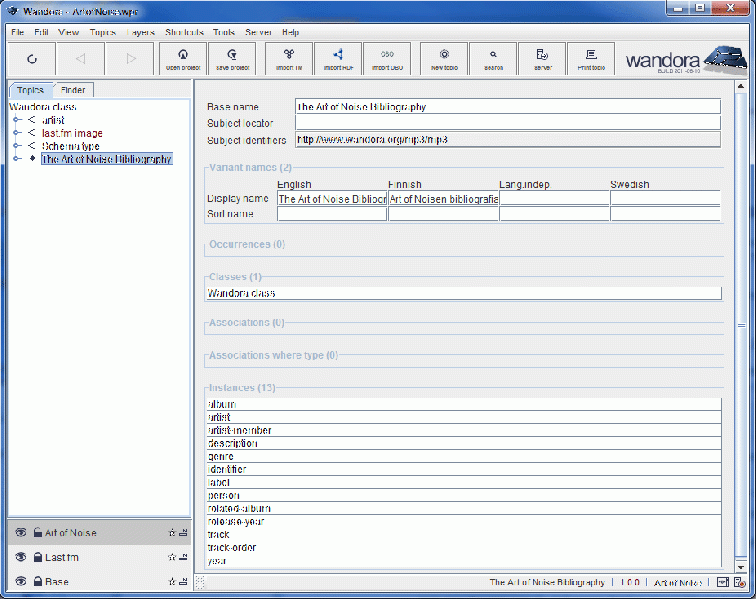The image size is (756, 599).
Task: Expand the artist tree node
Action: 17,120
